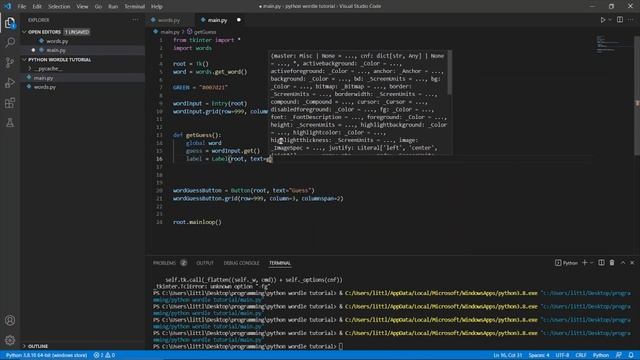
Task: Open the Accounts icon in activity bar
Action: coord(10,320)
